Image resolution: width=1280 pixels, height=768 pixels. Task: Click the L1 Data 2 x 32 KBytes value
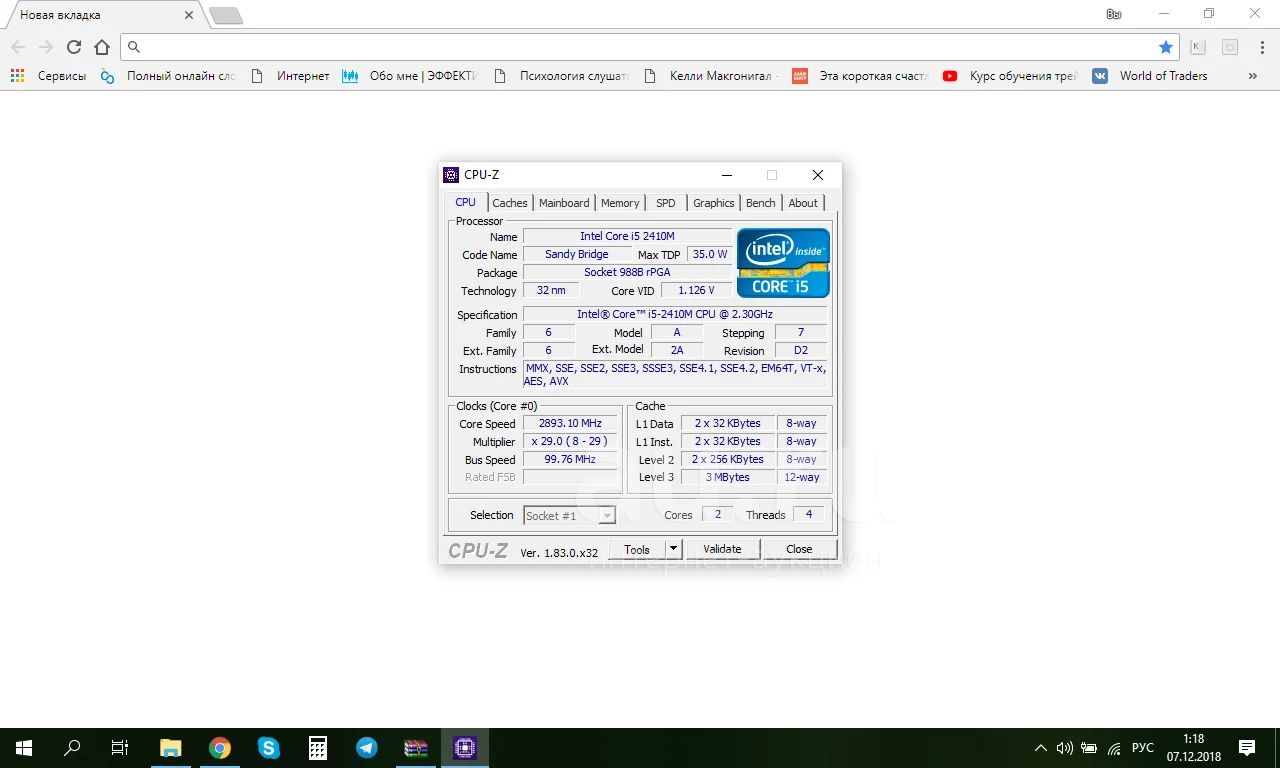[x=728, y=424]
